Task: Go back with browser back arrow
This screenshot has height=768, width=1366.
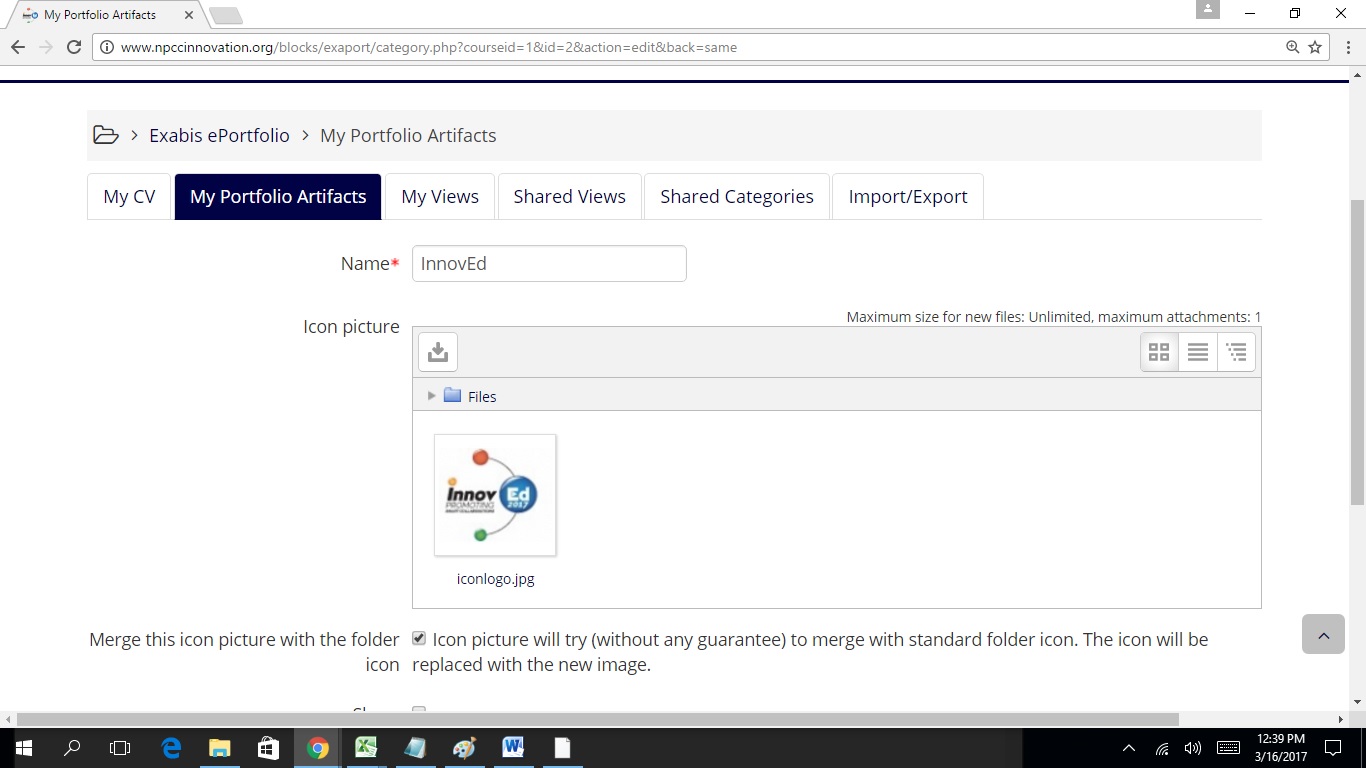Action: tap(18, 47)
